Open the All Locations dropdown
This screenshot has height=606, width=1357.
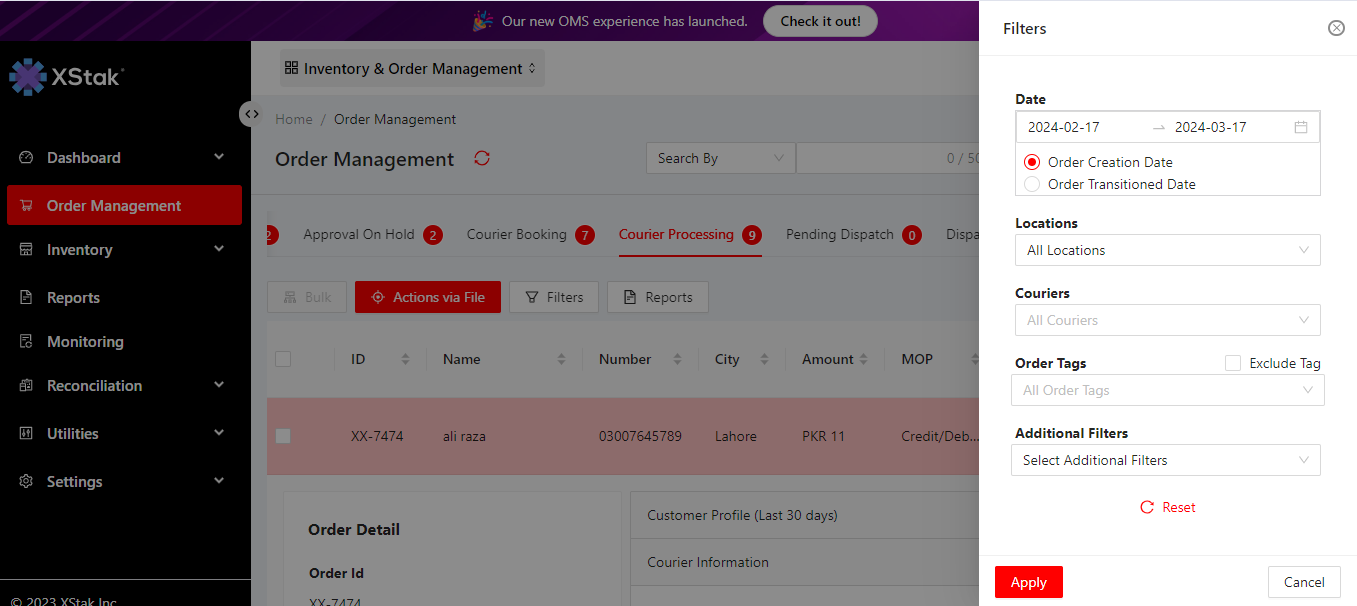pyautogui.click(x=1167, y=250)
